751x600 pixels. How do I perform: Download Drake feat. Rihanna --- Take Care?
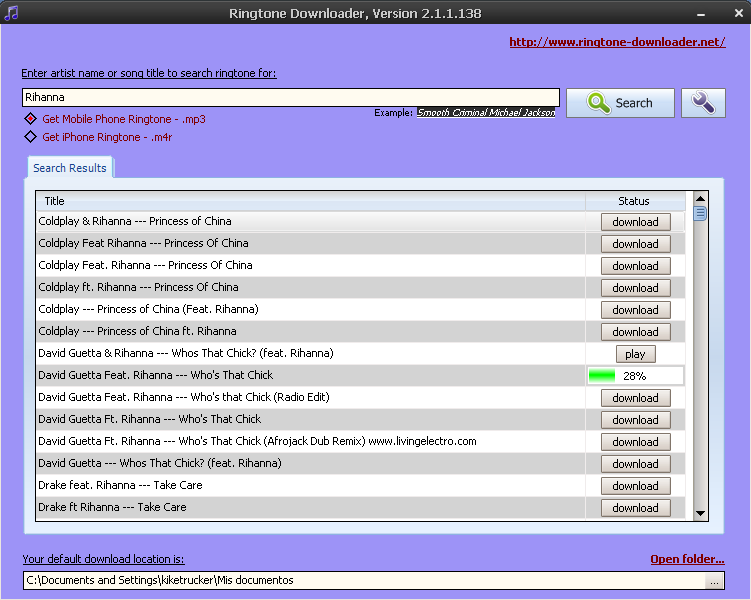point(636,486)
